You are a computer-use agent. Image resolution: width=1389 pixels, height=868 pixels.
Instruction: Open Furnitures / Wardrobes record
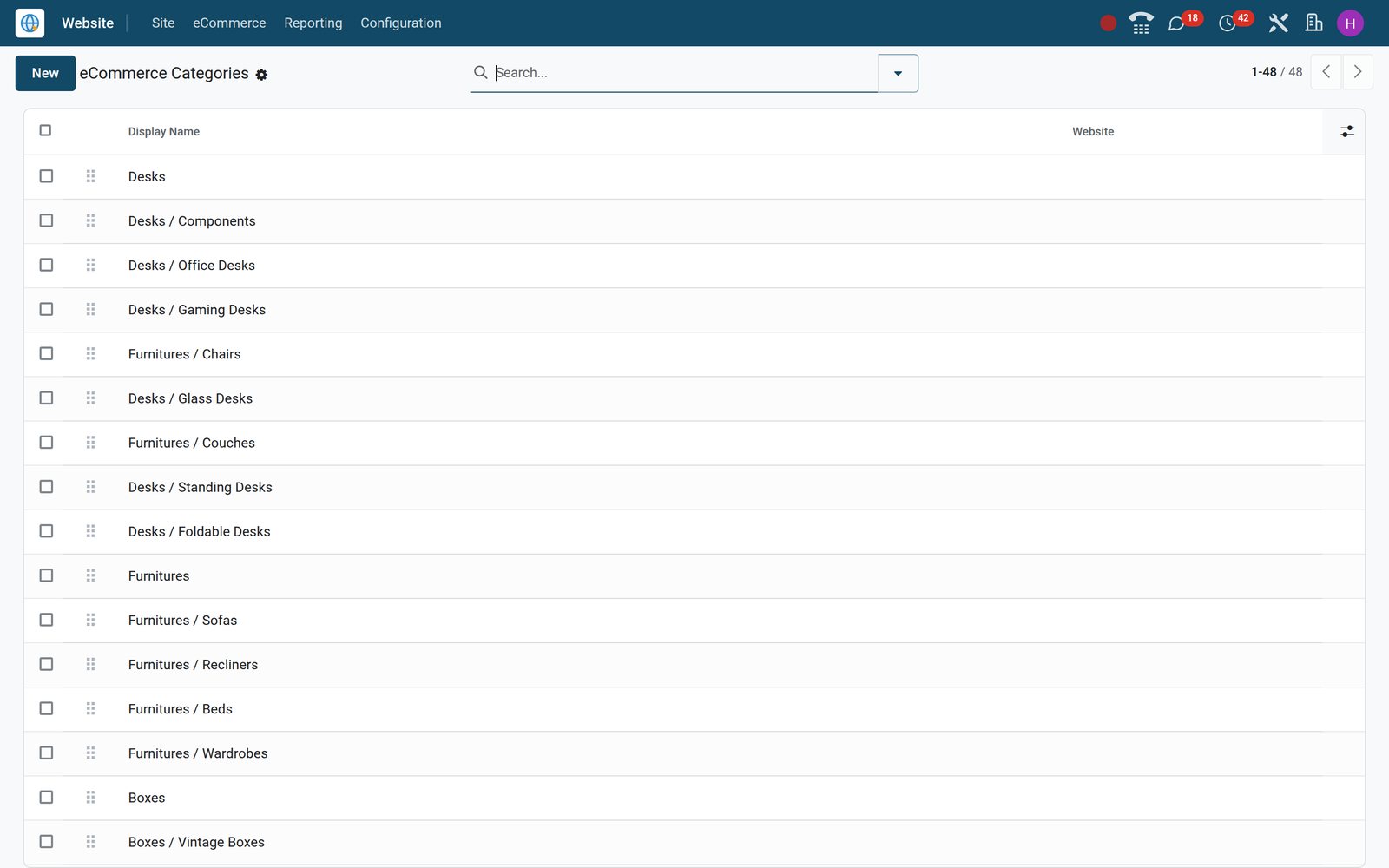pyautogui.click(x=198, y=753)
